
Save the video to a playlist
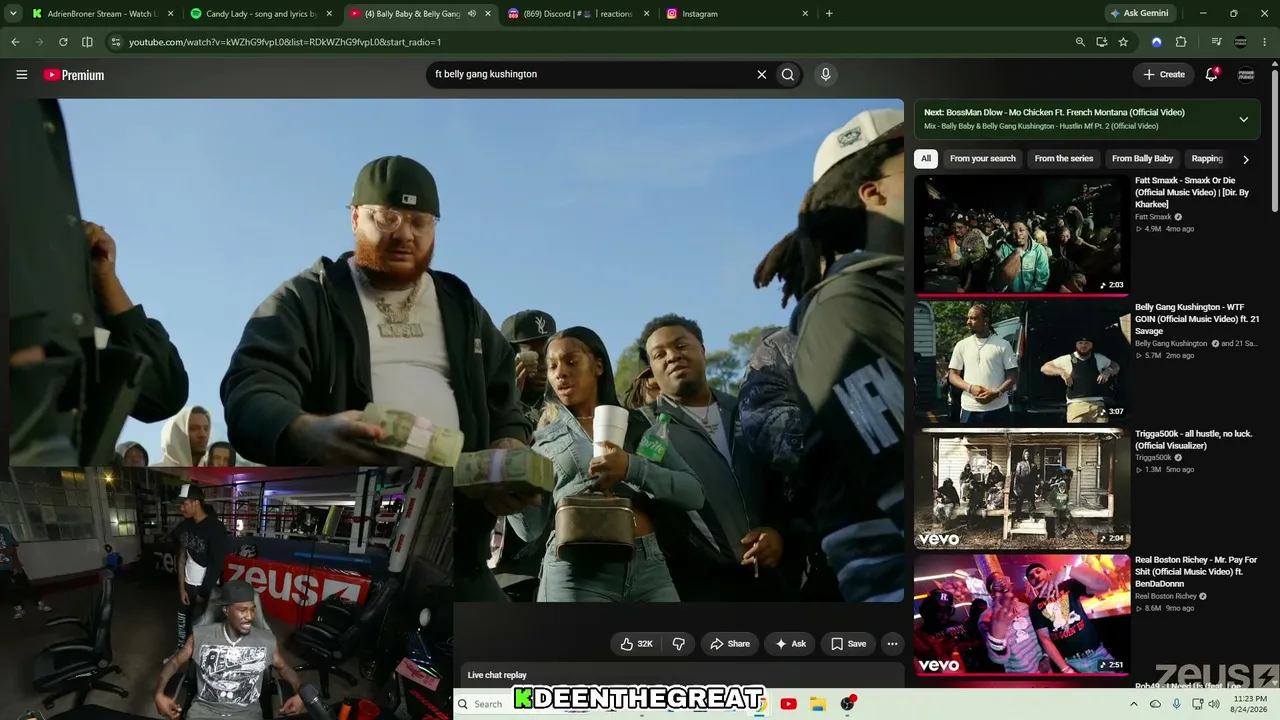click(x=848, y=644)
